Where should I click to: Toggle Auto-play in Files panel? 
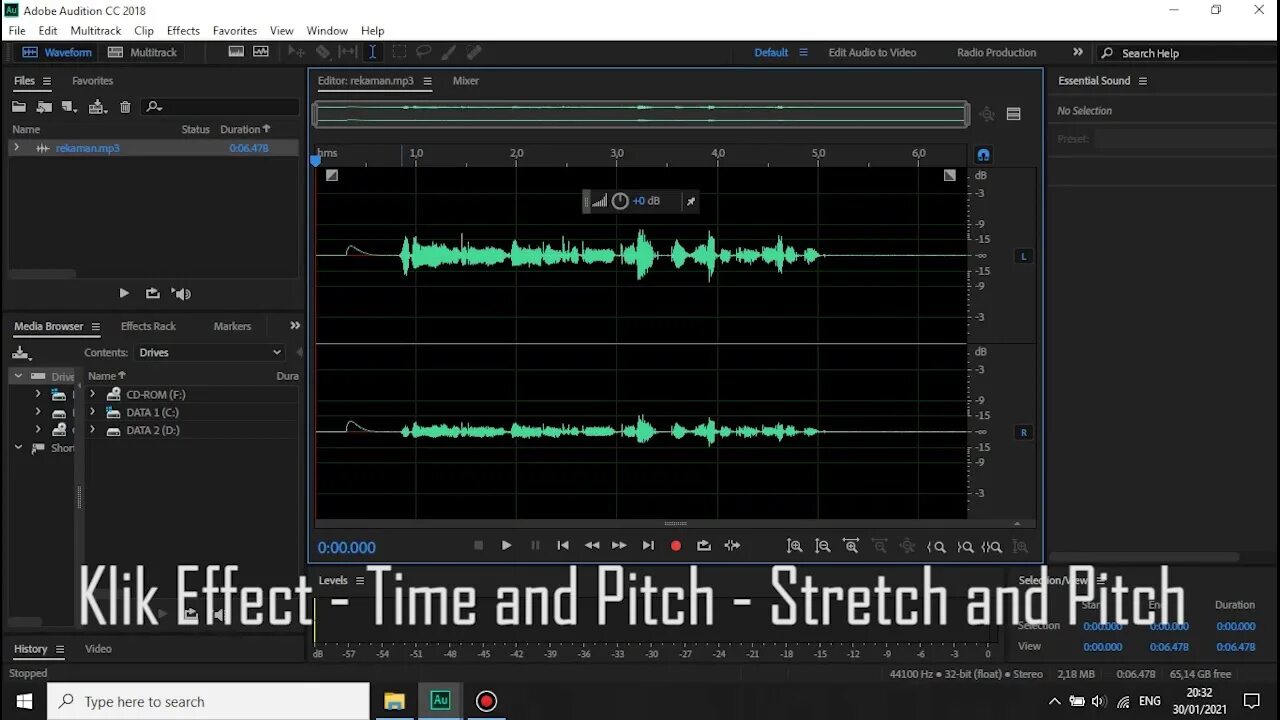point(181,293)
